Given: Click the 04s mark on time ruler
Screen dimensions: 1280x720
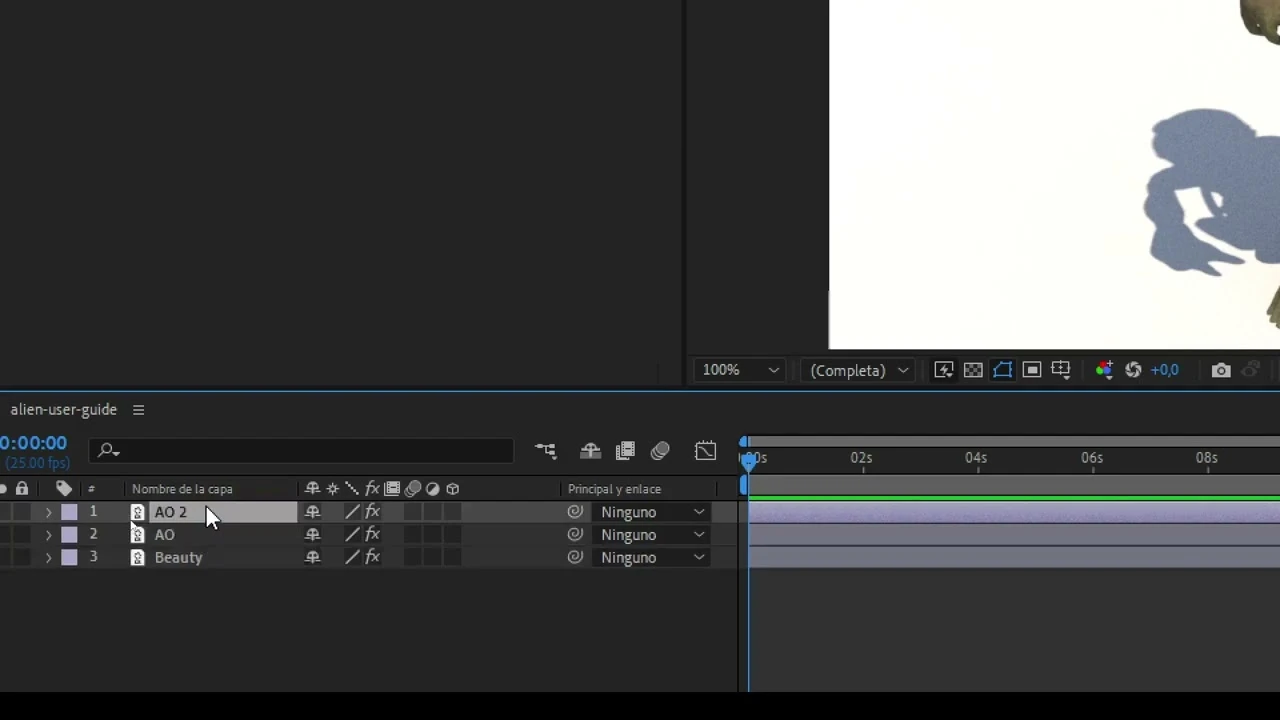Looking at the screenshot, I should [x=976, y=458].
